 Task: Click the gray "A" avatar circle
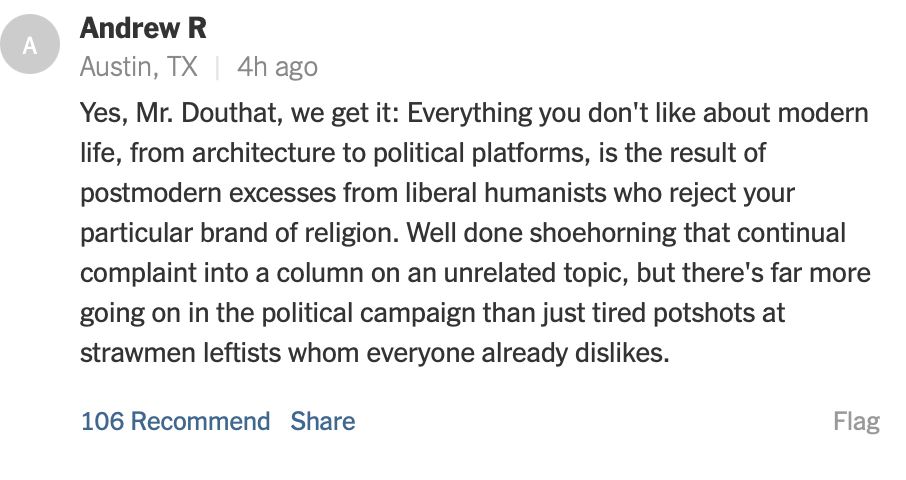click(x=31, y=45)
